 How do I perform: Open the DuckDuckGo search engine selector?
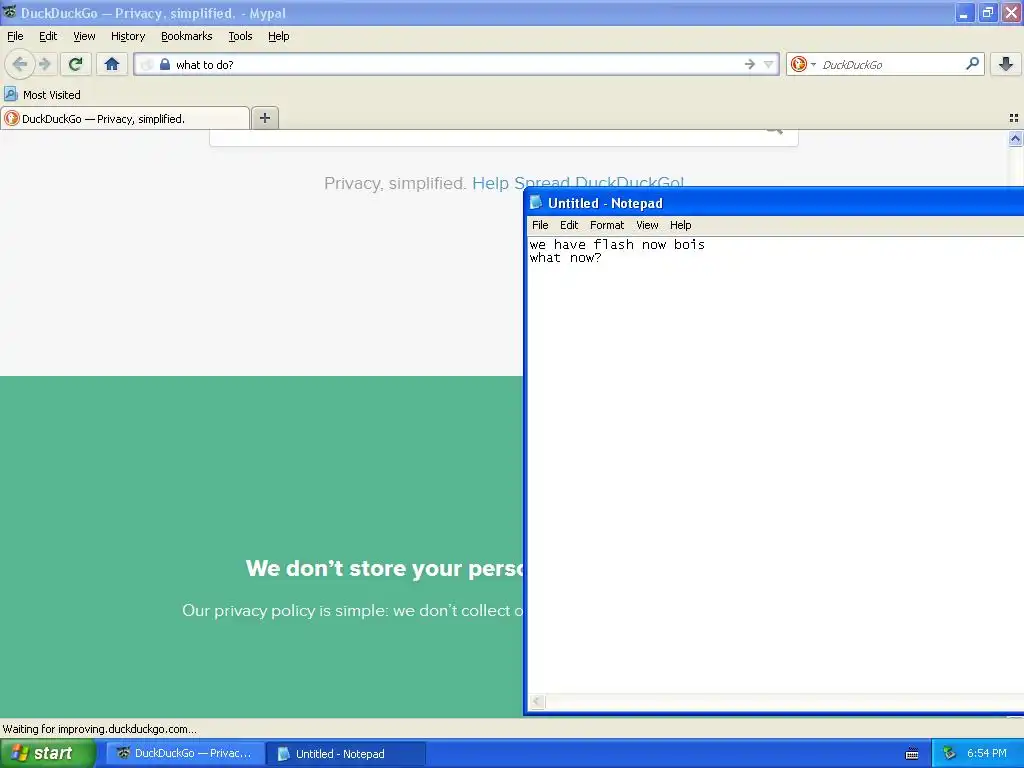pos(804,64)
